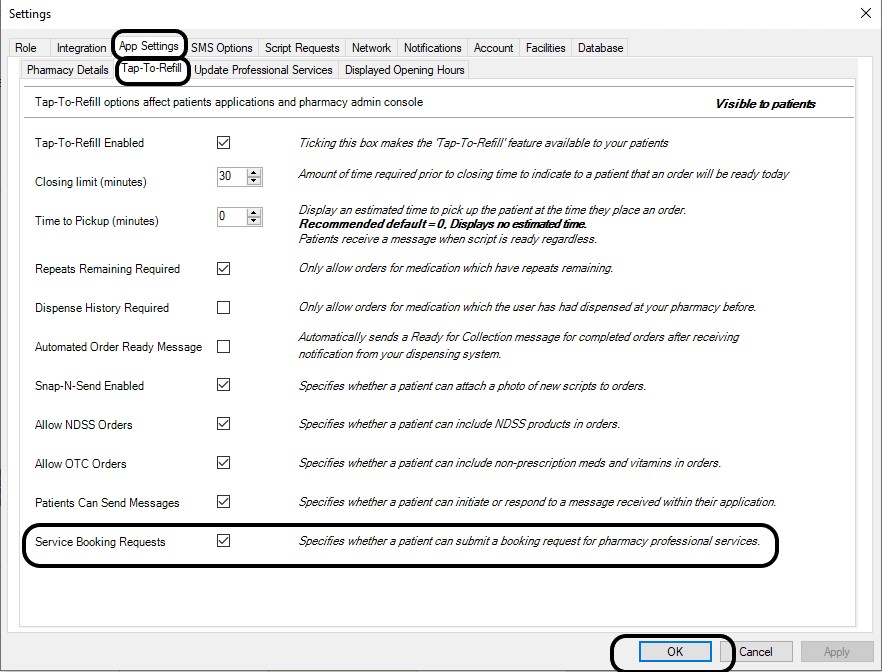The height and width of the screenshot is (672, 882).
Task: Switch to the Network tab
Action: 371,48
